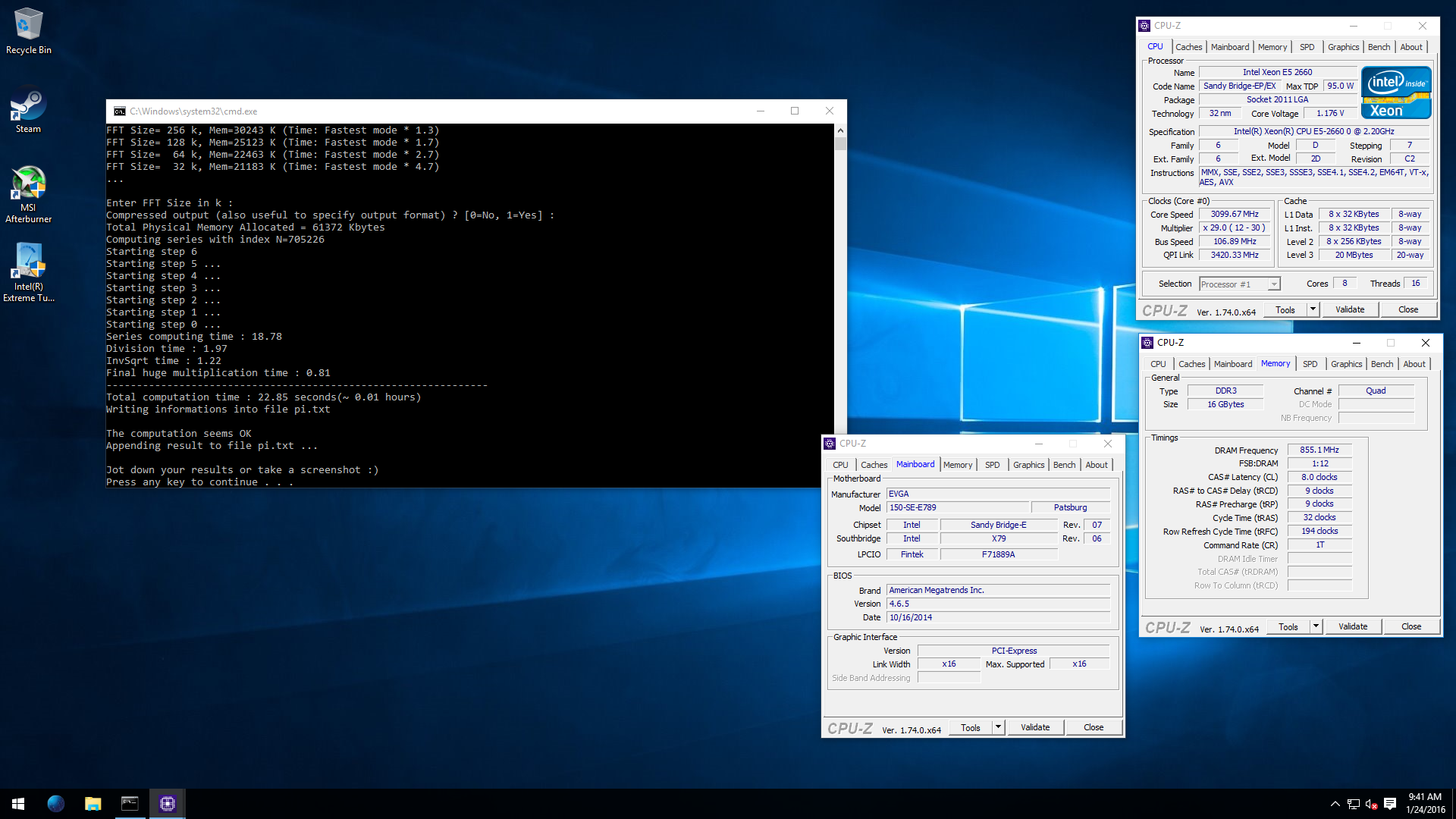Open the Recycle Bin desktop icon

pyautogui.click(x=28, y=31)
